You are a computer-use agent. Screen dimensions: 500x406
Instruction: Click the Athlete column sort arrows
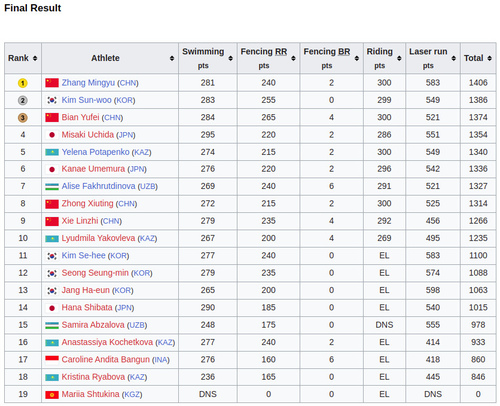pyautogui.click(x=172, y=58)
